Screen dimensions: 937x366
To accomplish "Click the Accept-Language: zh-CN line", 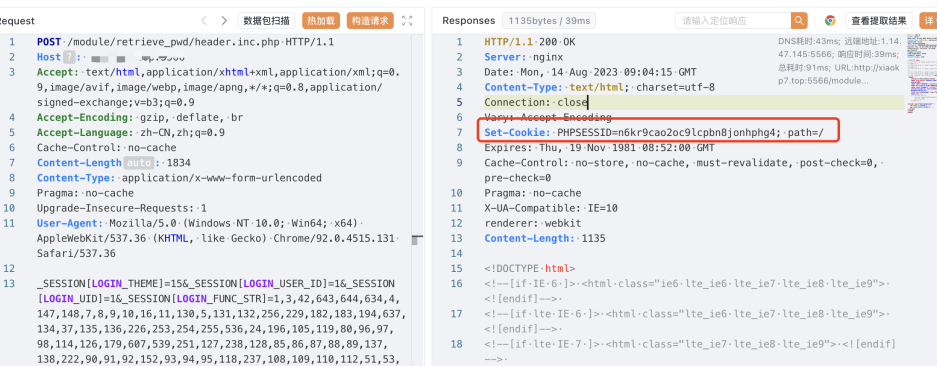I will (x=131, y=133).
